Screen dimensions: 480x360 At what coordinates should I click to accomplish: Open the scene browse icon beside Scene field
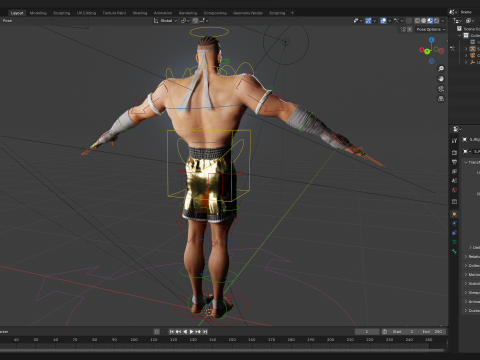coord(453,12)
